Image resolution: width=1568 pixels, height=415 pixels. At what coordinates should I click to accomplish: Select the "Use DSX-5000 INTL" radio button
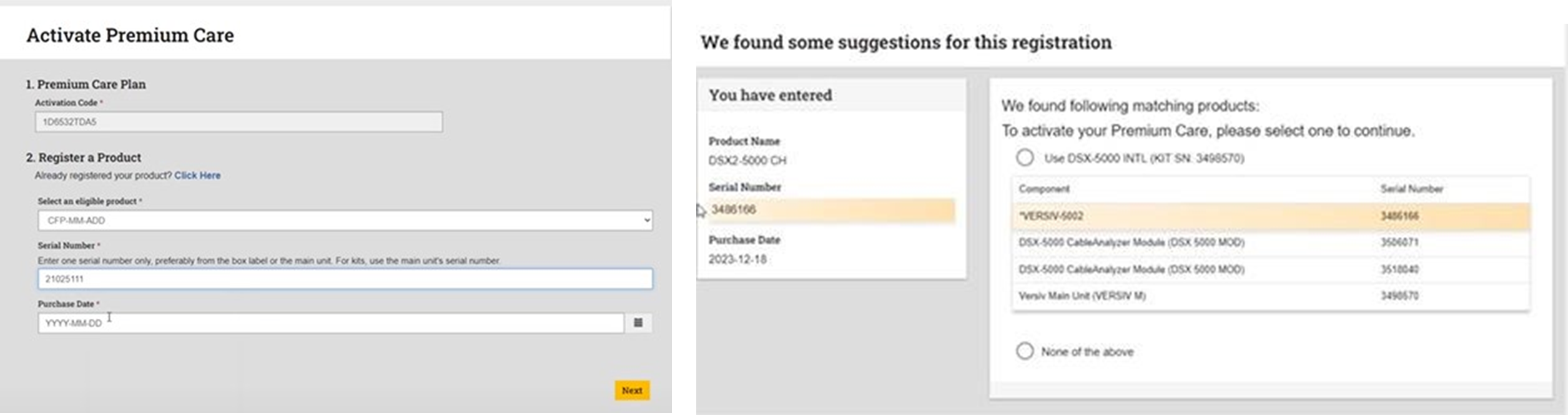pos(1025,158)
